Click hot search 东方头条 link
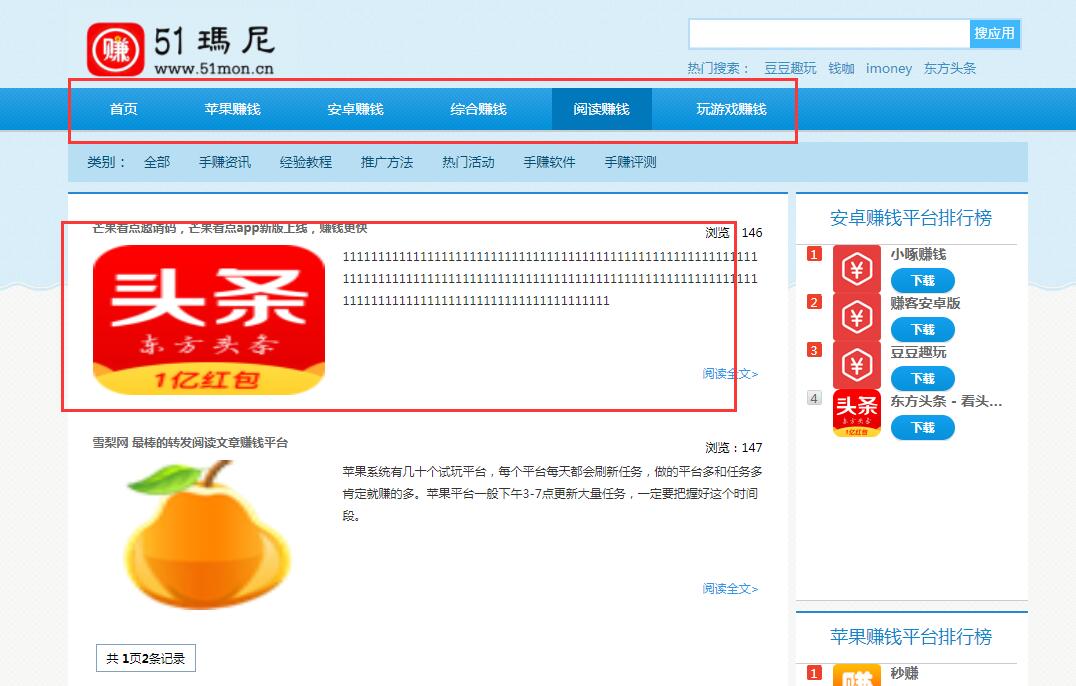 click(x=950, y=69)
